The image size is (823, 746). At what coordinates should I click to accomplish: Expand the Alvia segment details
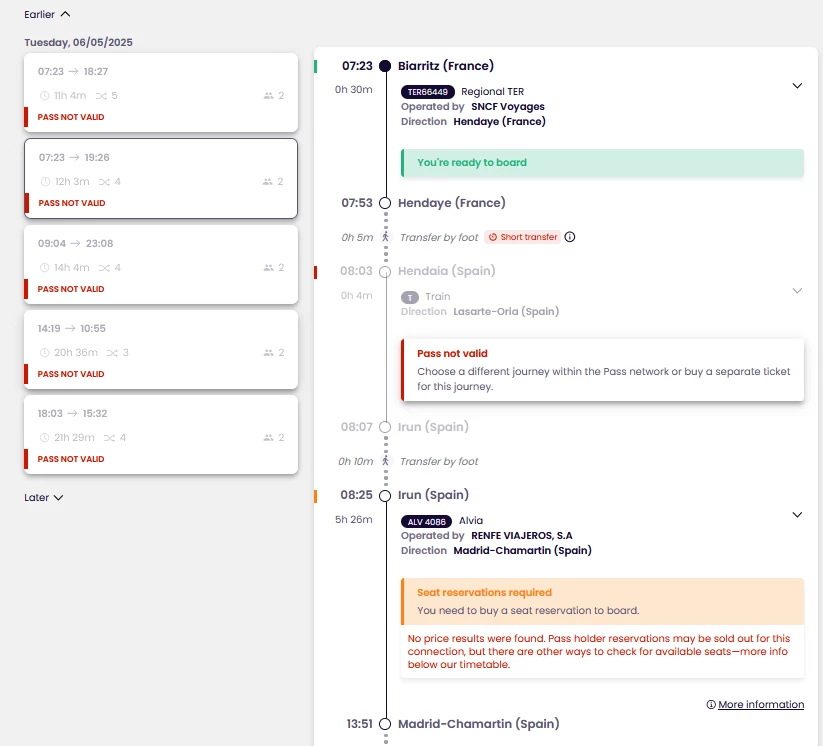pyautogui.click(x=797, y=515)
